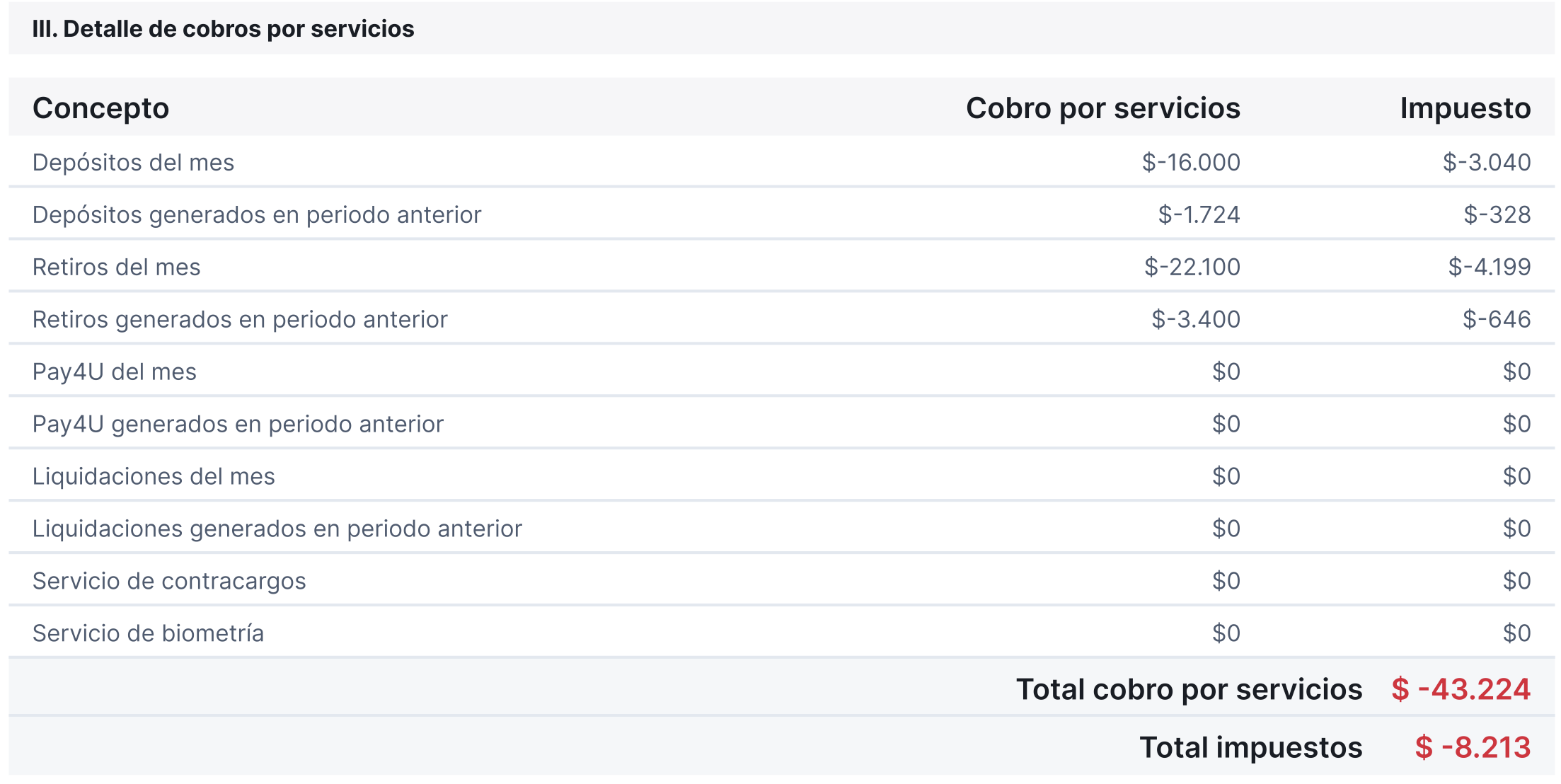Viewport: 1561px width, 784px height.
Task: Click the red total $ -43.224 amount
Action: pyautogui.click(x=1461, y=689)
